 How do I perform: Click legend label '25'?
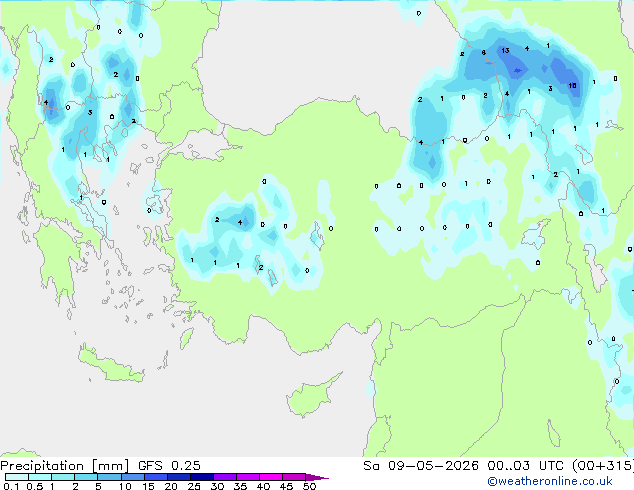point(194,486)
